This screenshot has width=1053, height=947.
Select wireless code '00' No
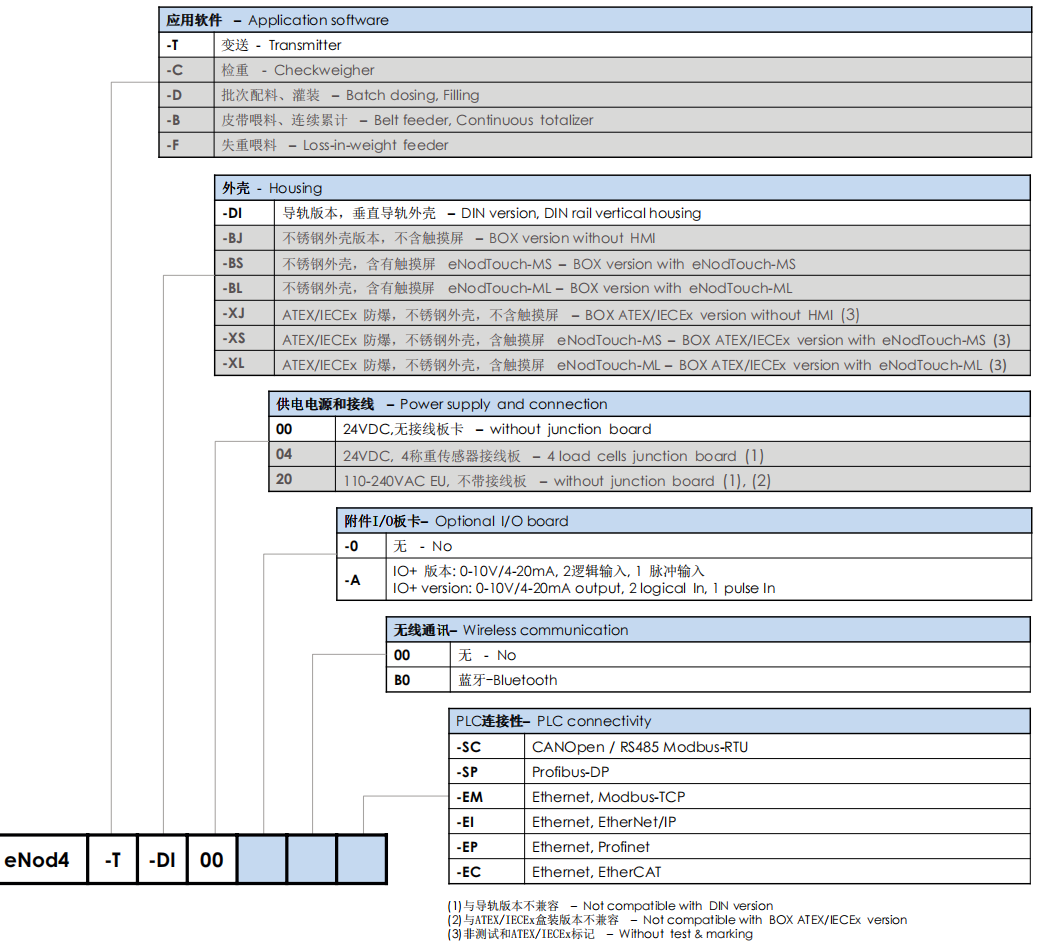pyautogui.click(x=418, y=655)
